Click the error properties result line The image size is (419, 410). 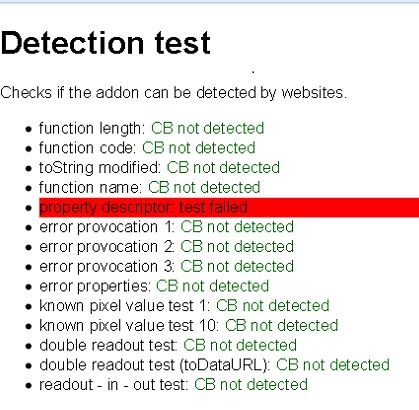click(x=154, y=286)
